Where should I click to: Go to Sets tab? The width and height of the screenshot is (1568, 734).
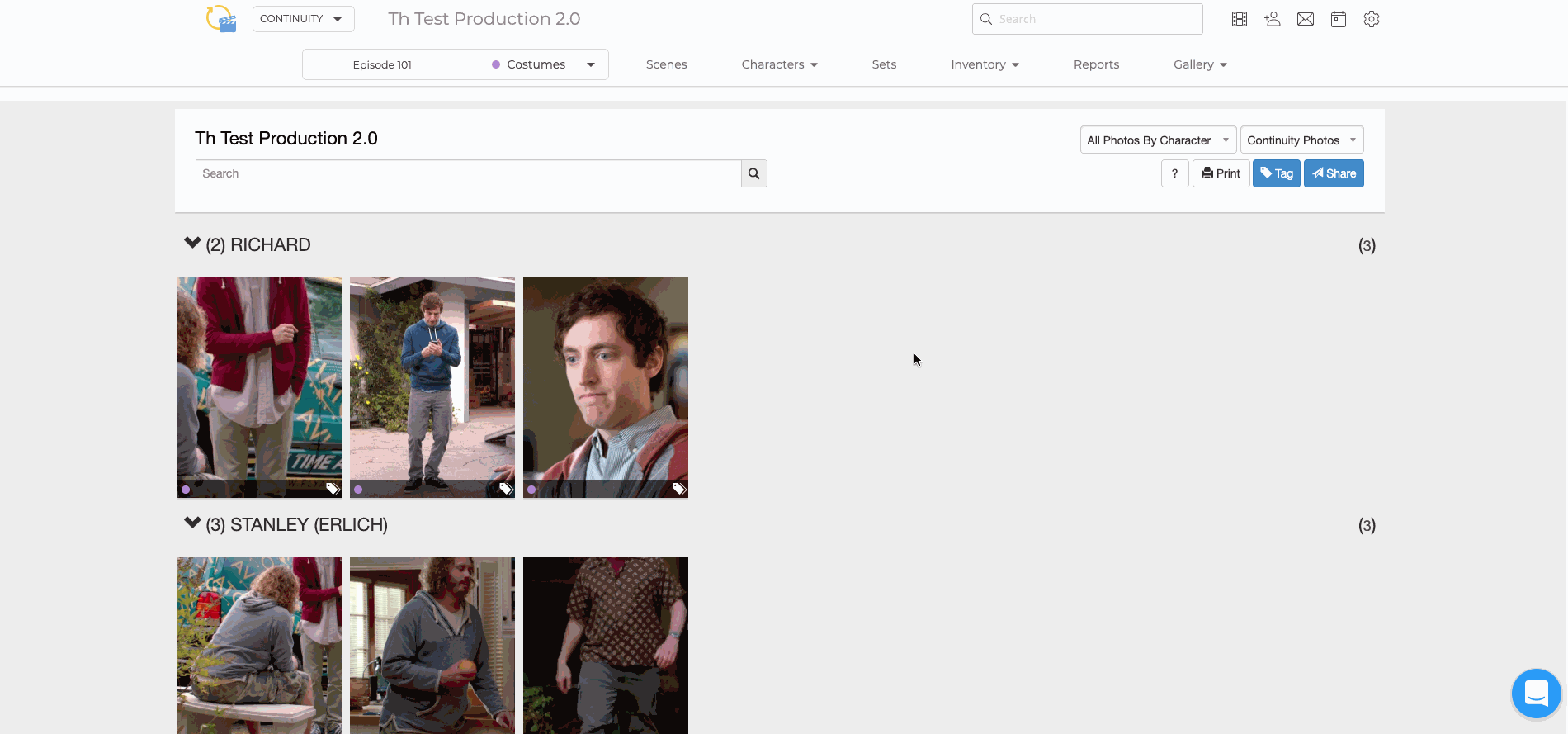pyautogui.click(x=884, y=64)
